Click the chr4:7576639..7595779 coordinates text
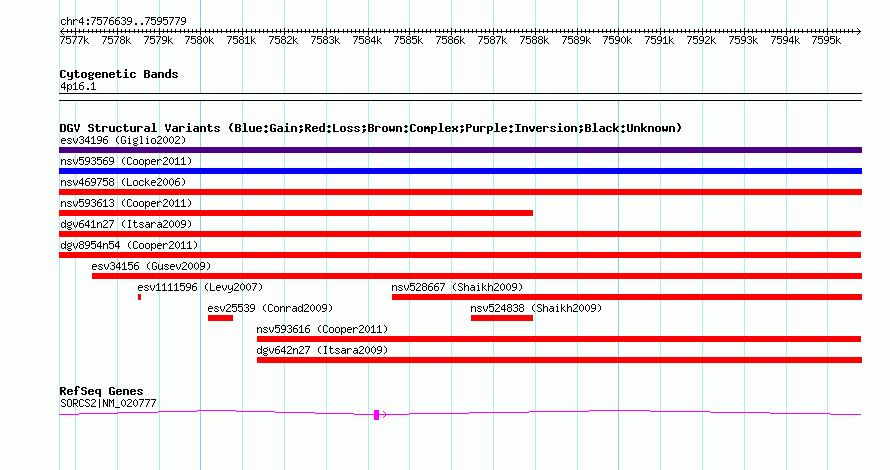This screenshot has width=890, height=470. click(x=123, y=21)
